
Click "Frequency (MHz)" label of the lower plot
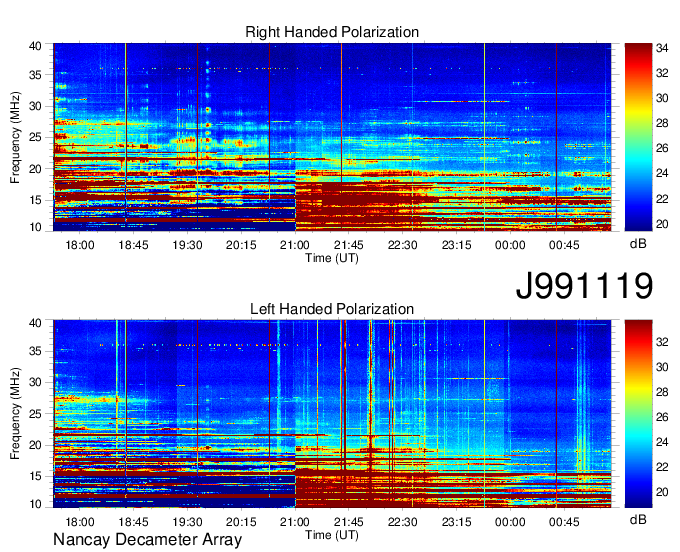[15, 414]
